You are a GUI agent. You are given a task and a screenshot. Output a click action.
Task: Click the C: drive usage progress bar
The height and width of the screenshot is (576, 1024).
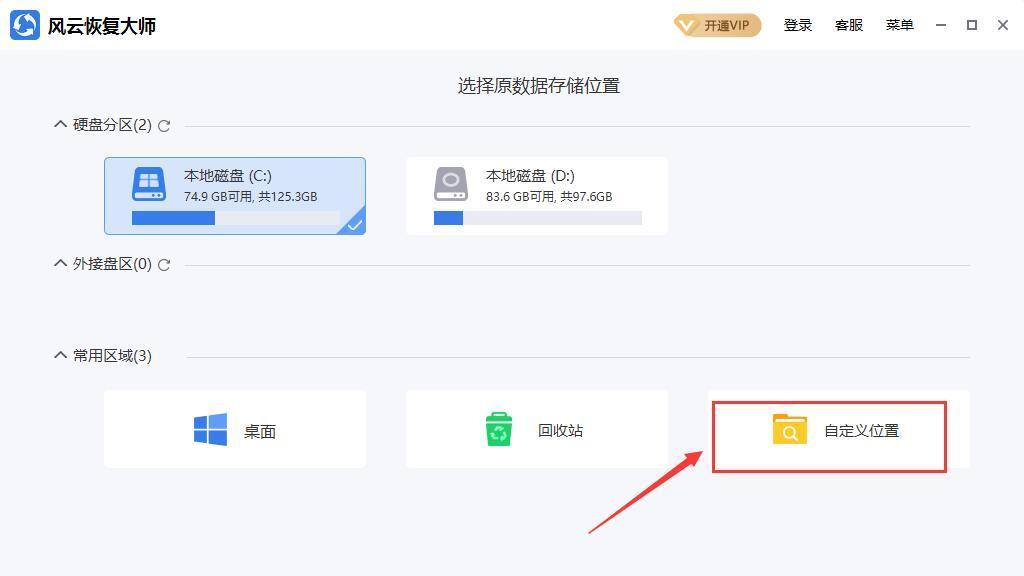pos(235,217)
